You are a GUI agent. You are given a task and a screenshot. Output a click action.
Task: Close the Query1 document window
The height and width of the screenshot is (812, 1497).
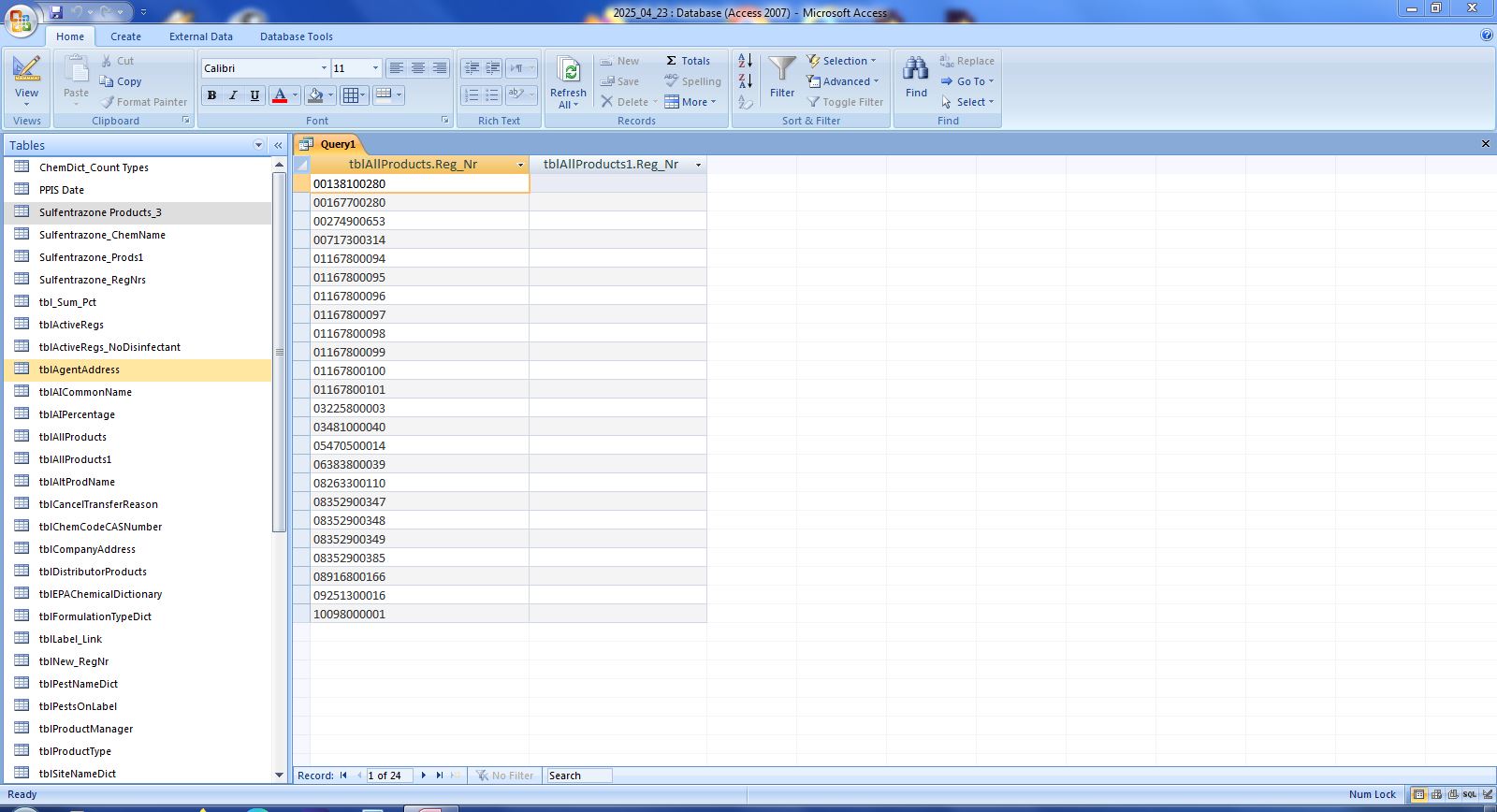pyautogui.click(x=1485, y=144)
